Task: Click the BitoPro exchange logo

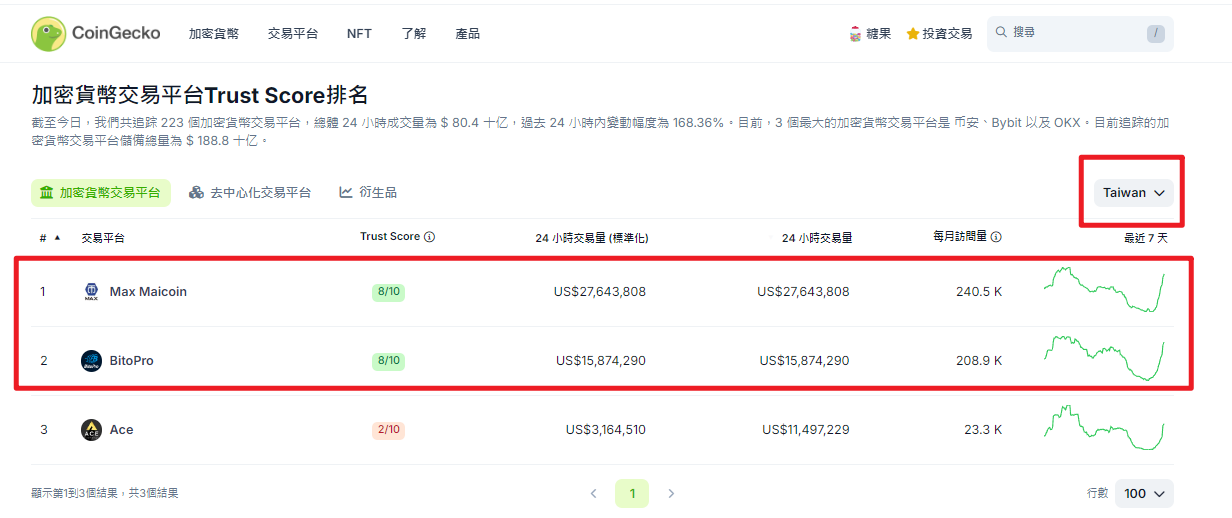Action: [91, 361]
